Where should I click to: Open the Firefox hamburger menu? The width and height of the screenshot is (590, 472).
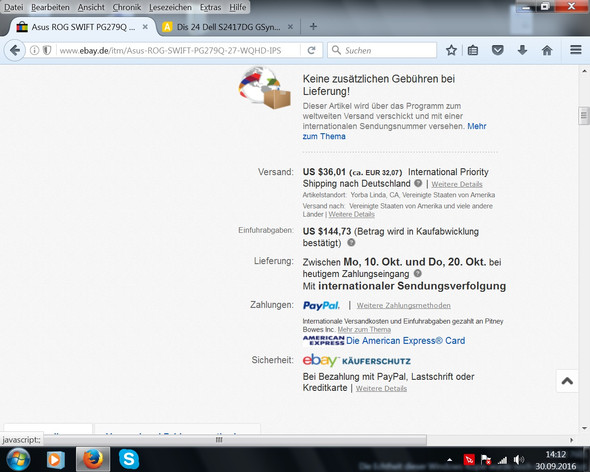point(576,50)
